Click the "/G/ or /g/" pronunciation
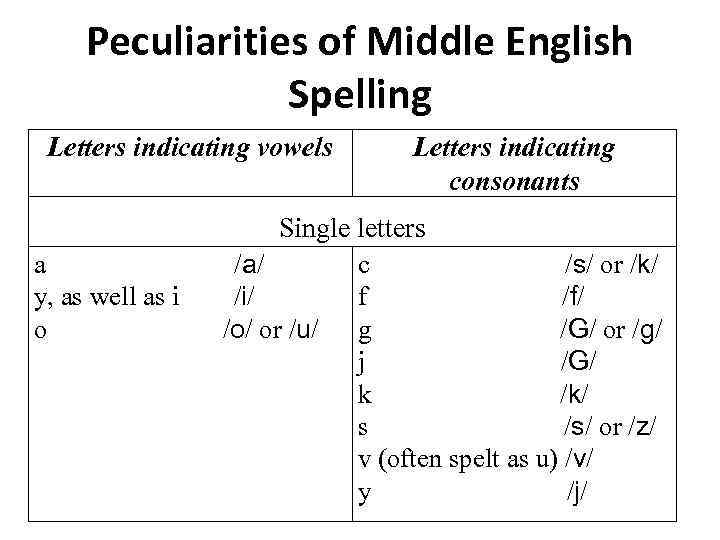Screen dimensions: 720x540 613,329
